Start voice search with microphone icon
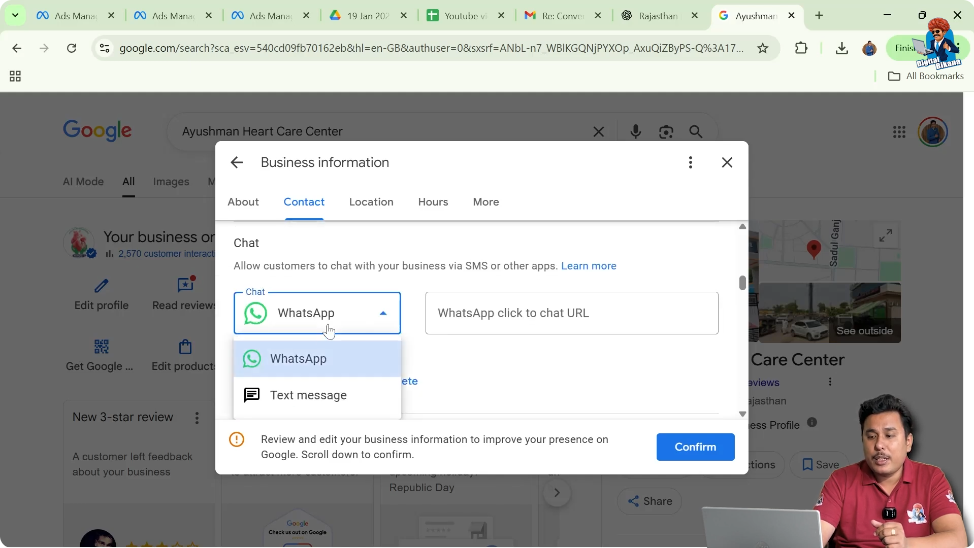The width and height of the screenshot is (974, 548). click(635, 132)
